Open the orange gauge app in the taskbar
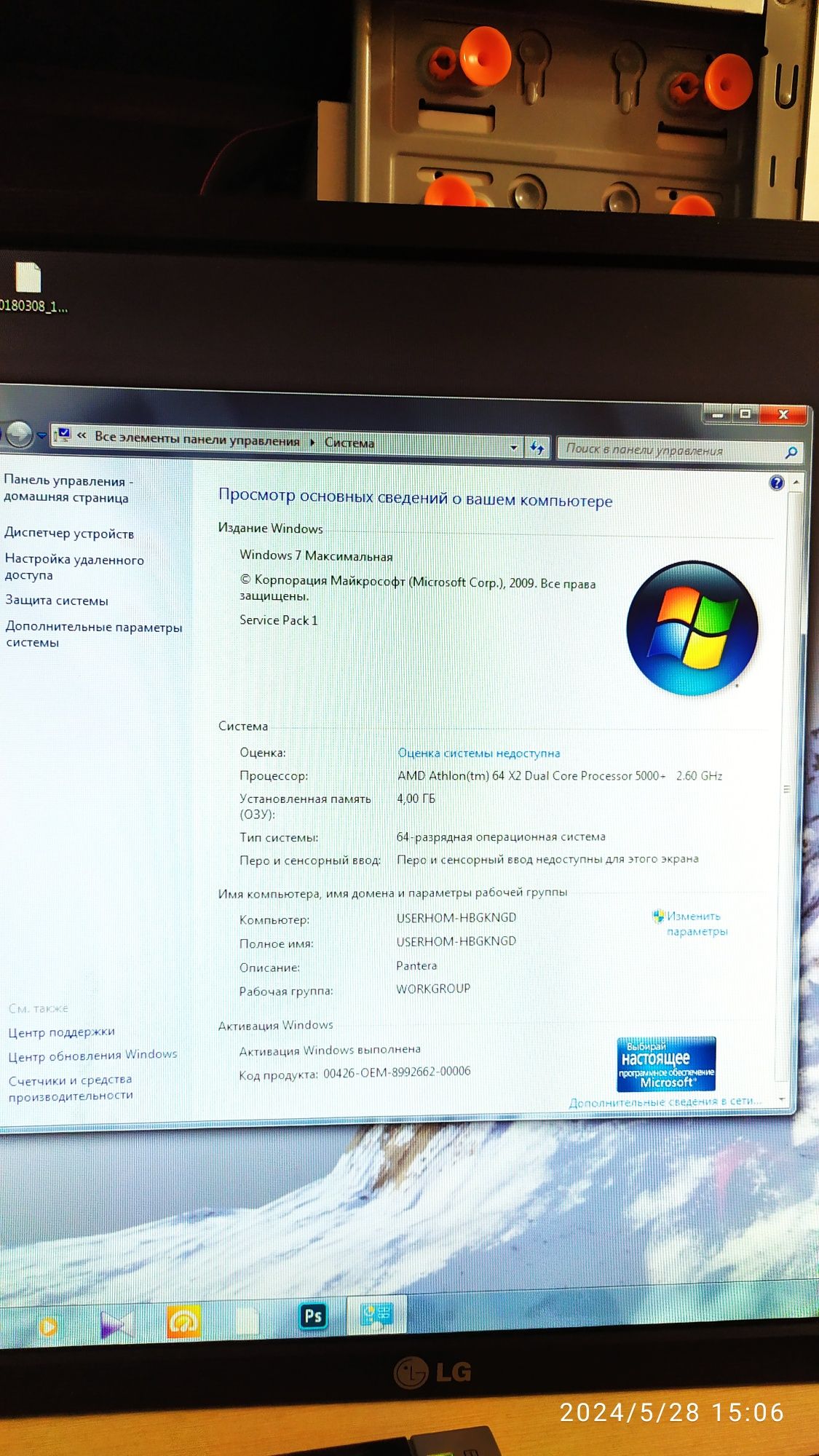The image size is (819, 1456). click(x=183, y=1321)
